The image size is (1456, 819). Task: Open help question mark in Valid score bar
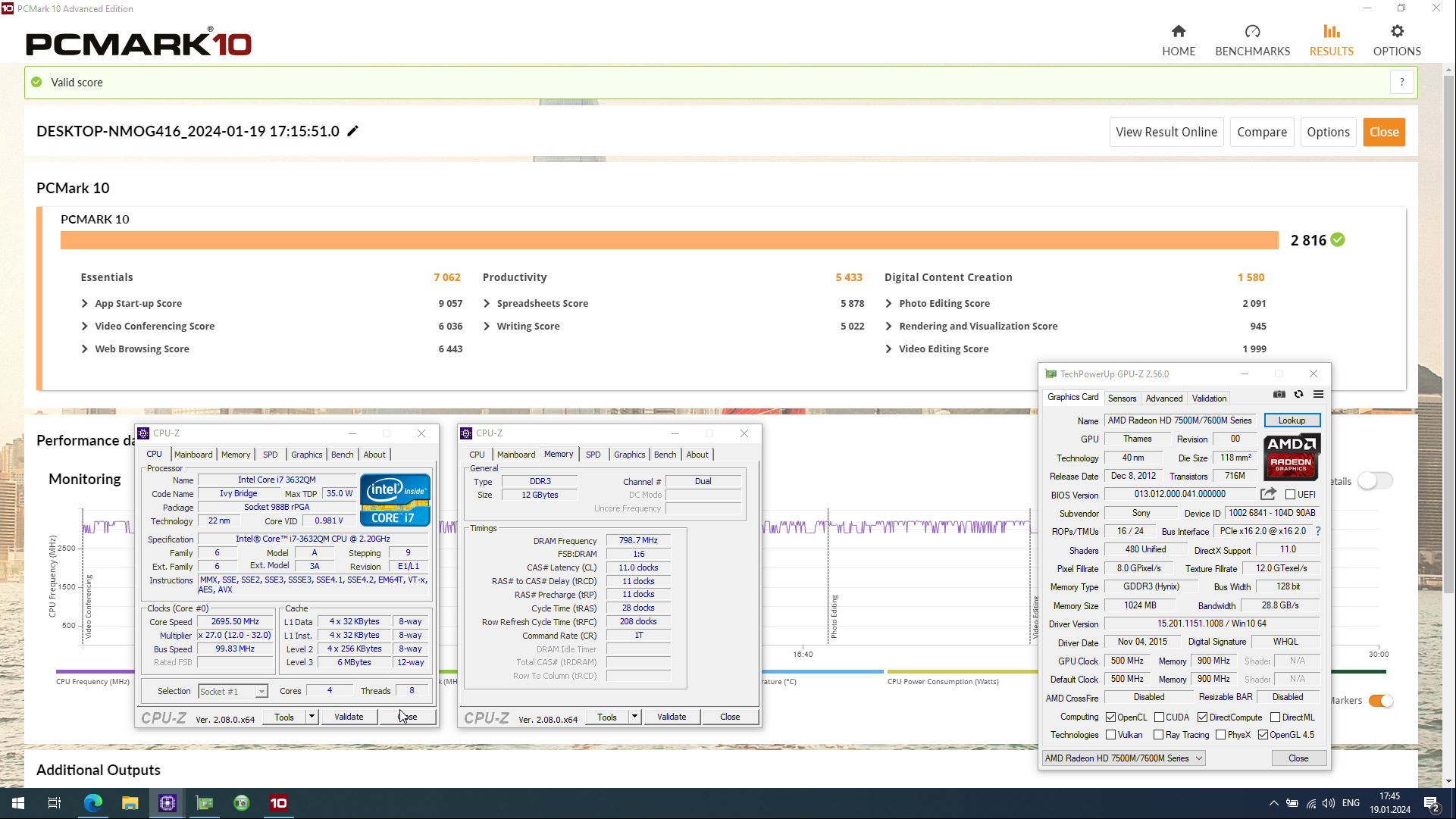click(1402, 83)
